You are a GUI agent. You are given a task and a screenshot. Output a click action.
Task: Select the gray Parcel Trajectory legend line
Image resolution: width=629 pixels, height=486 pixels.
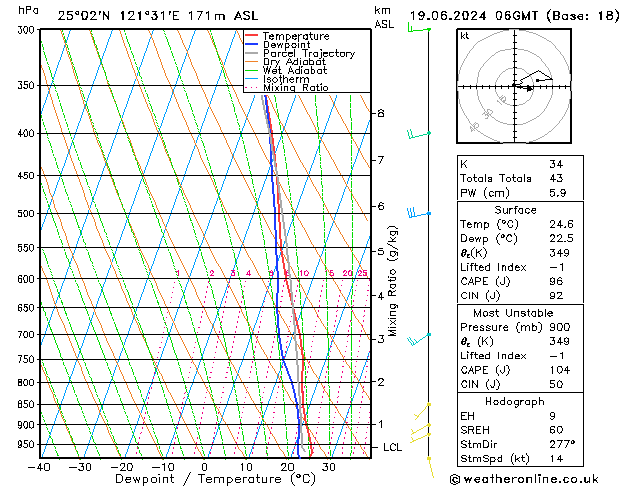pyautogui.click(x=251, y=53)
